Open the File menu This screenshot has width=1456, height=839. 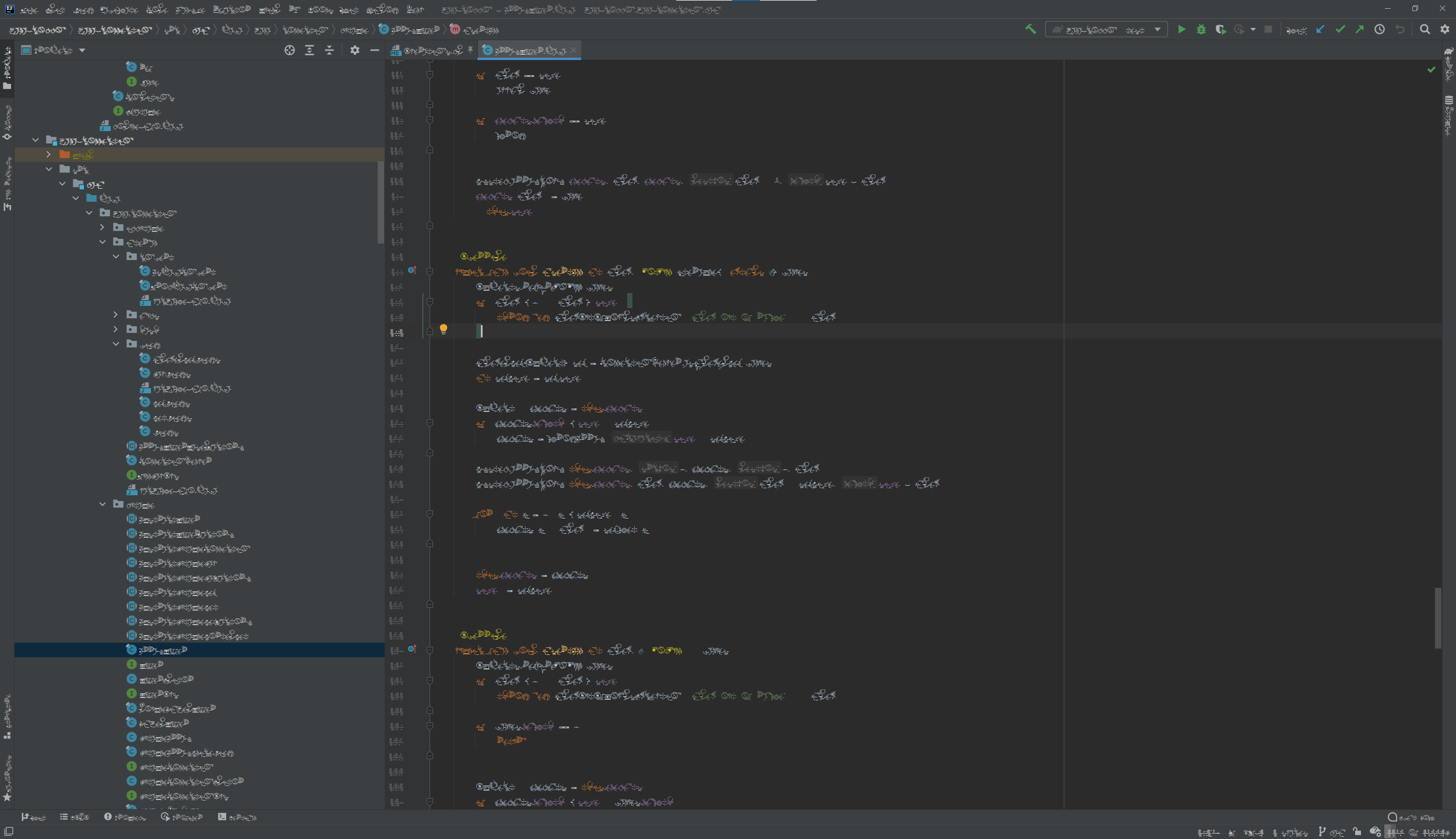[29, 10]
